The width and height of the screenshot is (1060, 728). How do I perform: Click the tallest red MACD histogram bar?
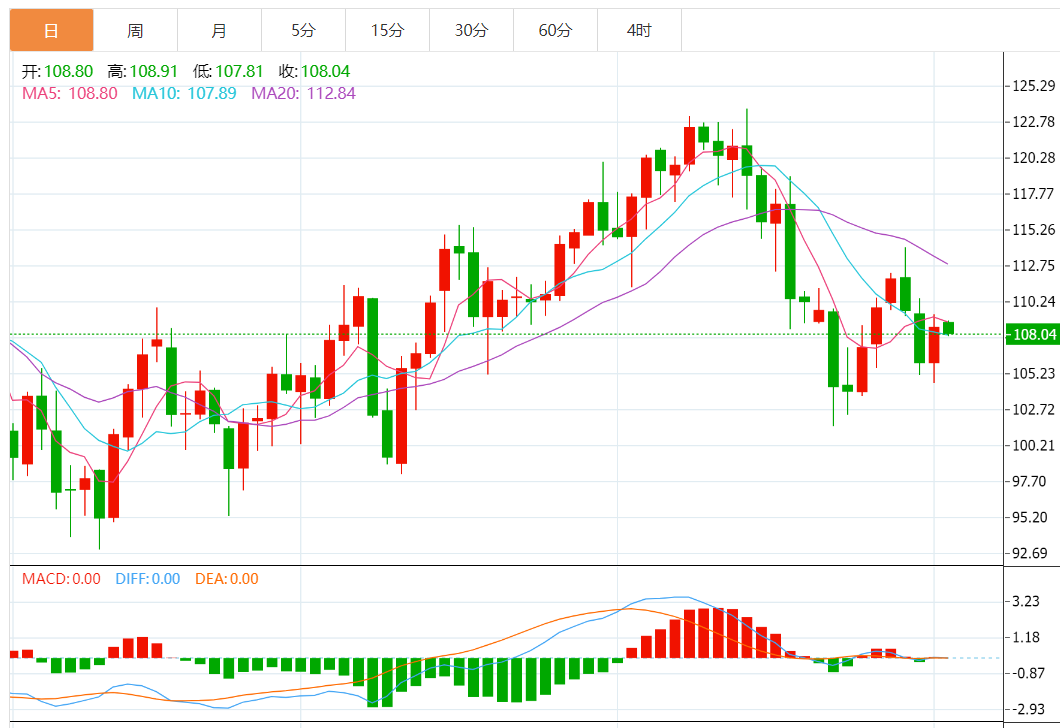coord(719,633)
